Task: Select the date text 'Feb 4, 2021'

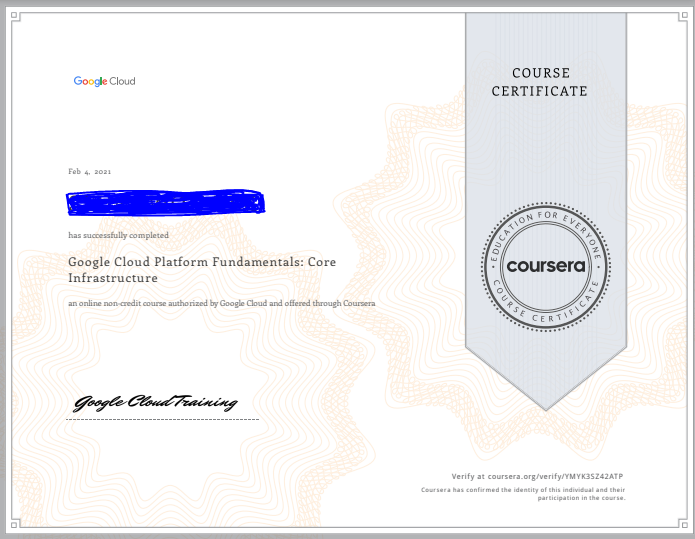Action: [x=90, y=172]
